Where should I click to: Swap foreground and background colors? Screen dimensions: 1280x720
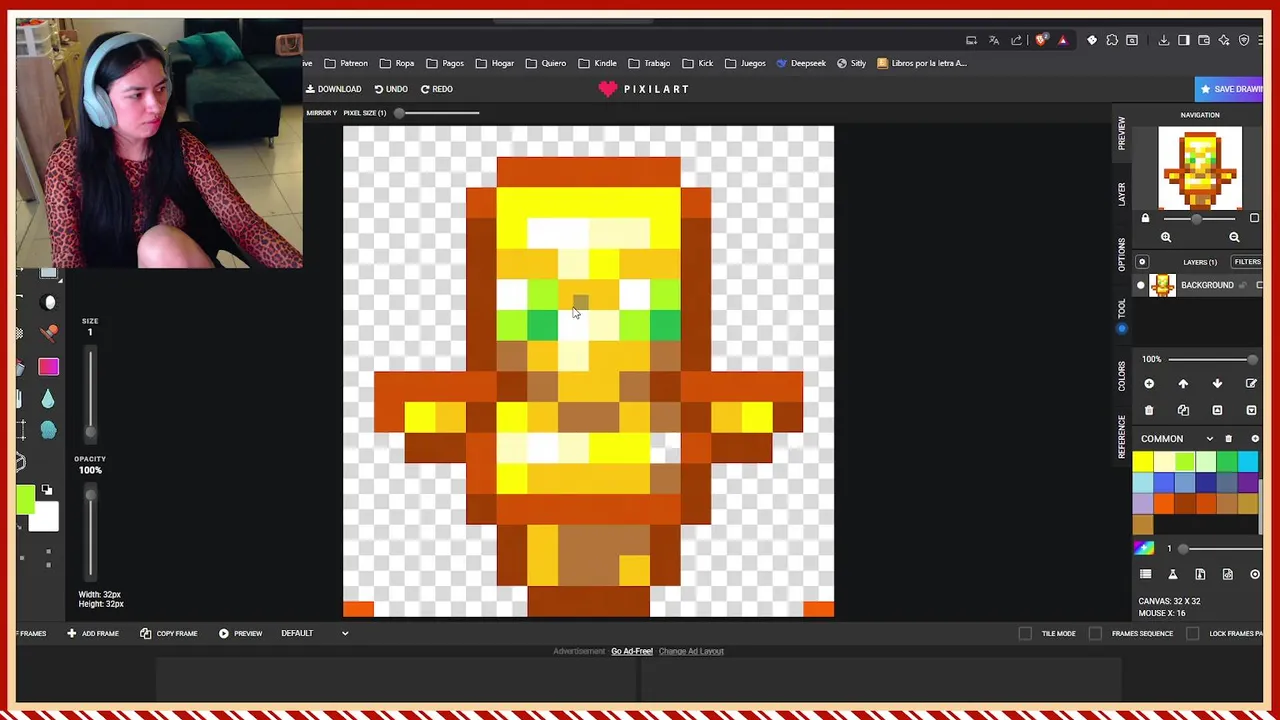[47, 490]
